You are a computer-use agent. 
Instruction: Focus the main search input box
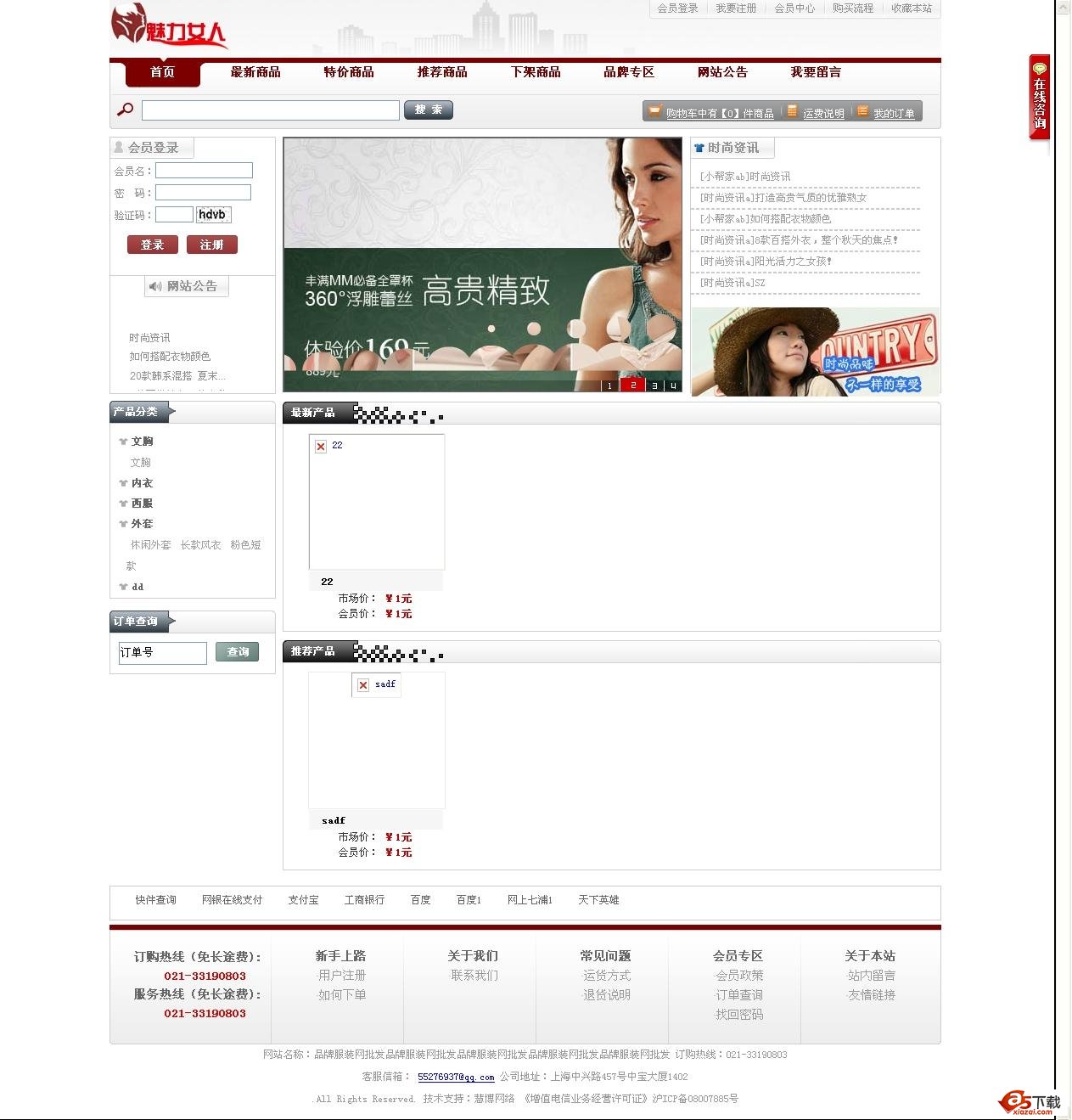point(270,110)
